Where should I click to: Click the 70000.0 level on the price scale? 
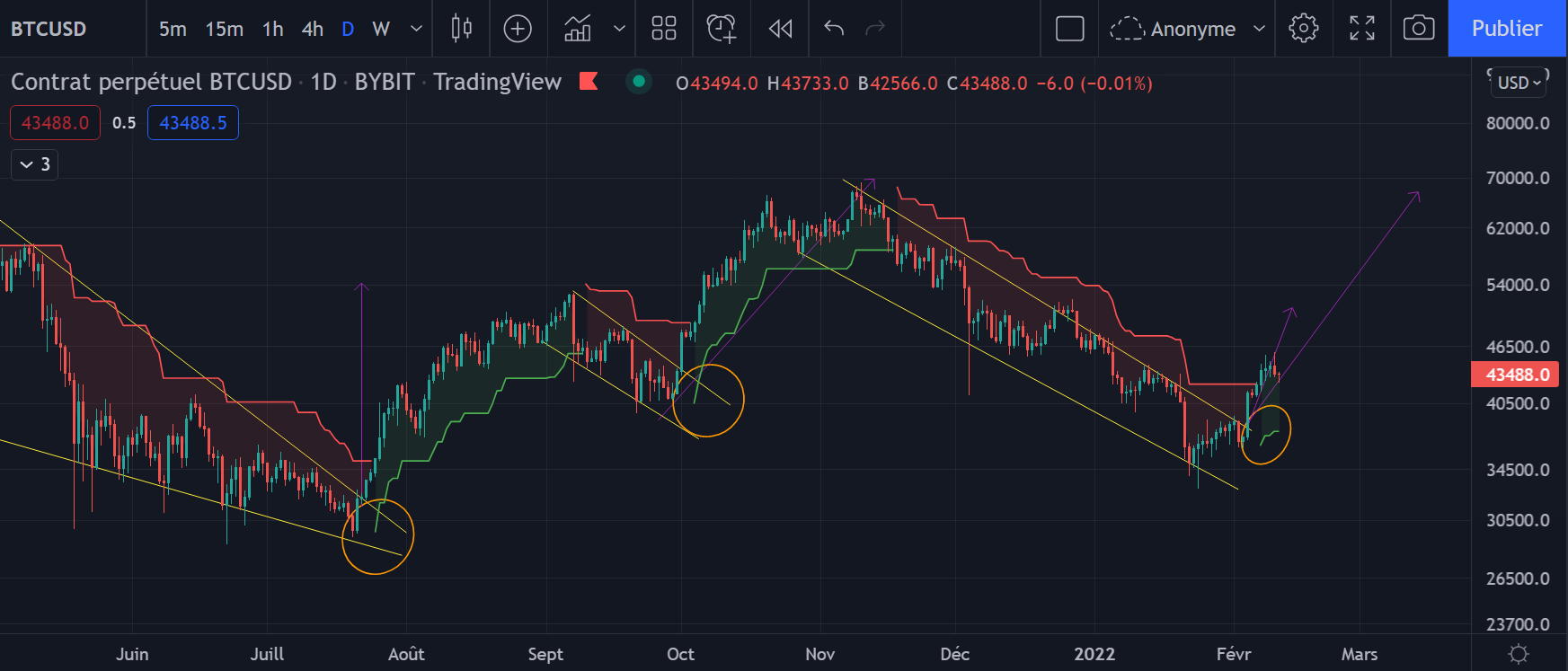point(1518,178)
